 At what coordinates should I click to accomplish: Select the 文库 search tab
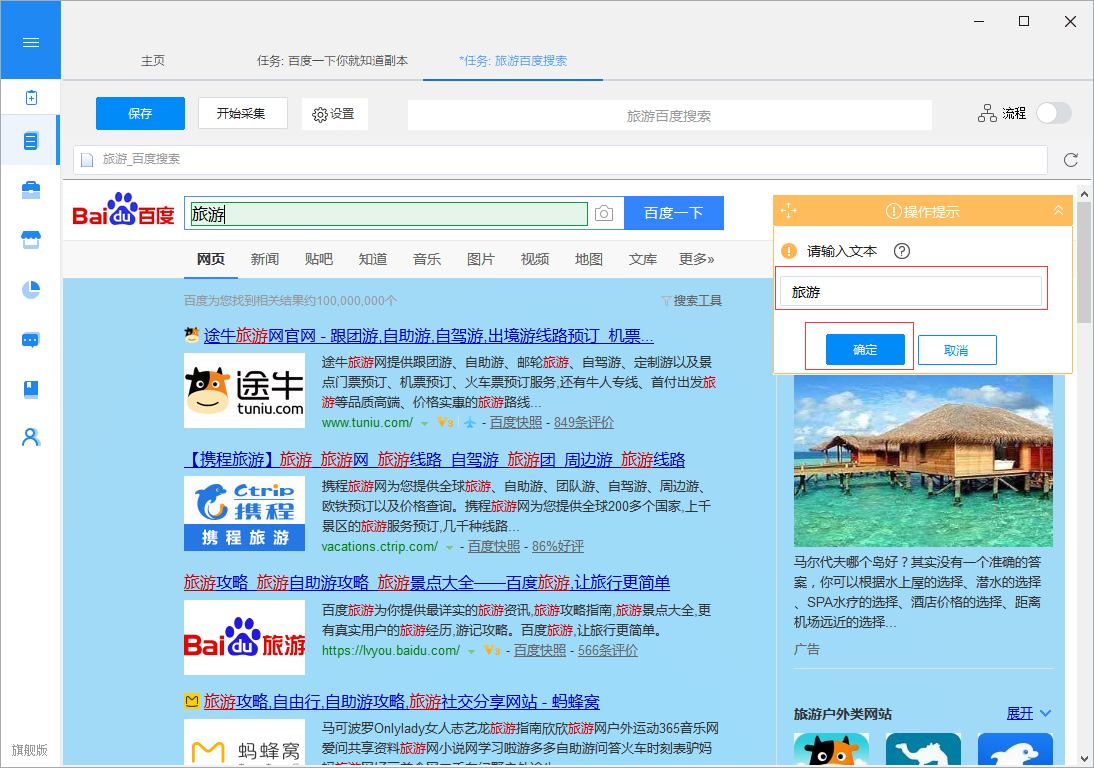[643, 259]
